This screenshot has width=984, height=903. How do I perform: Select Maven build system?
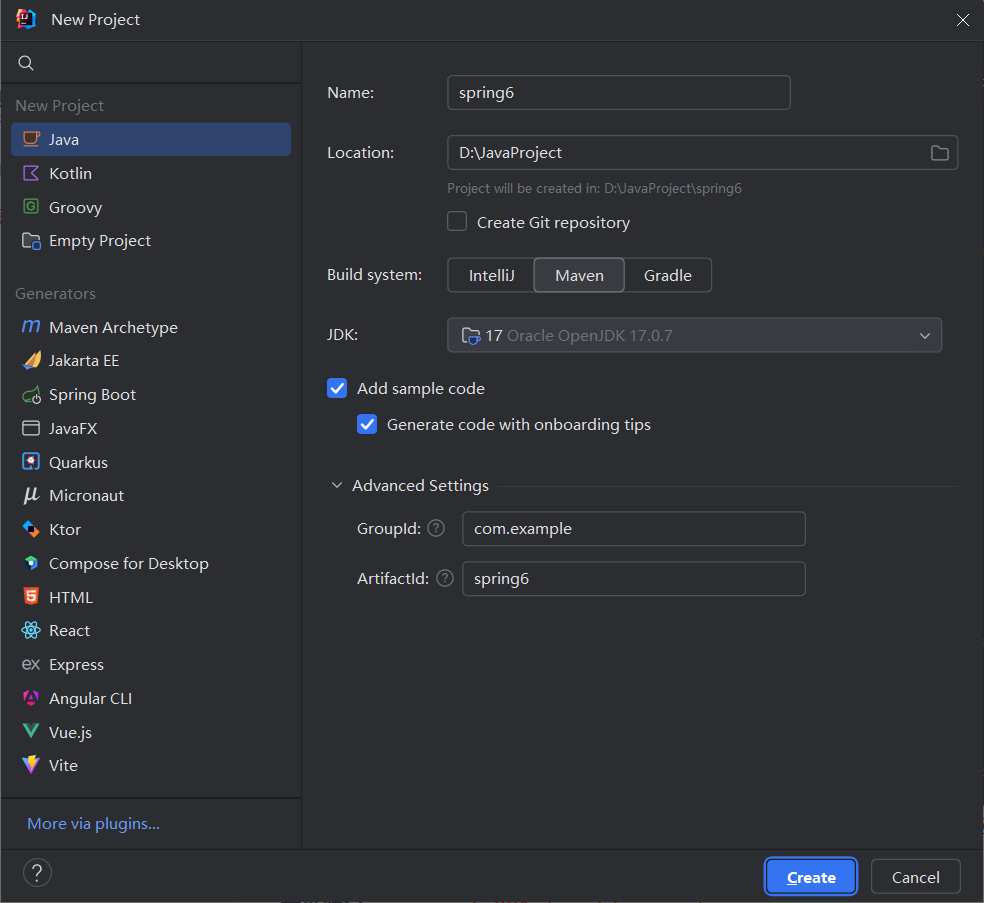579,275
